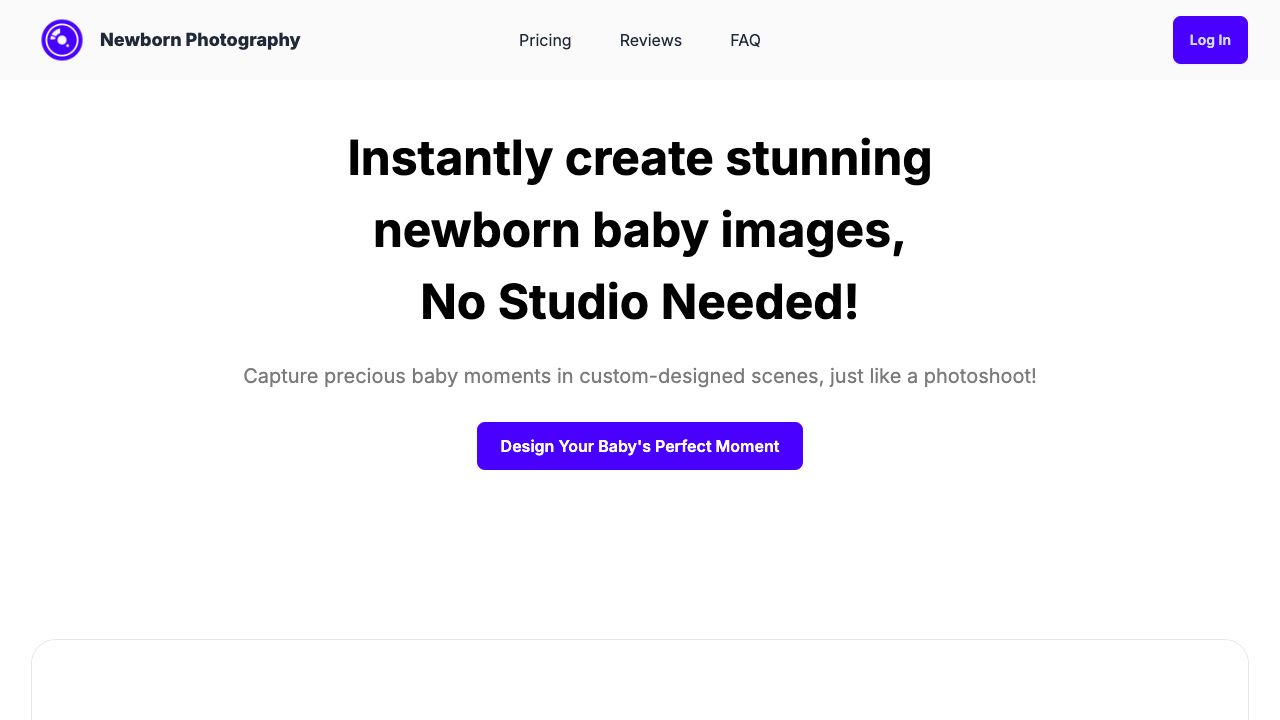Click the word "stunning" in the headline
Viewport: 1280px width, 720px height.
point(828,158)
